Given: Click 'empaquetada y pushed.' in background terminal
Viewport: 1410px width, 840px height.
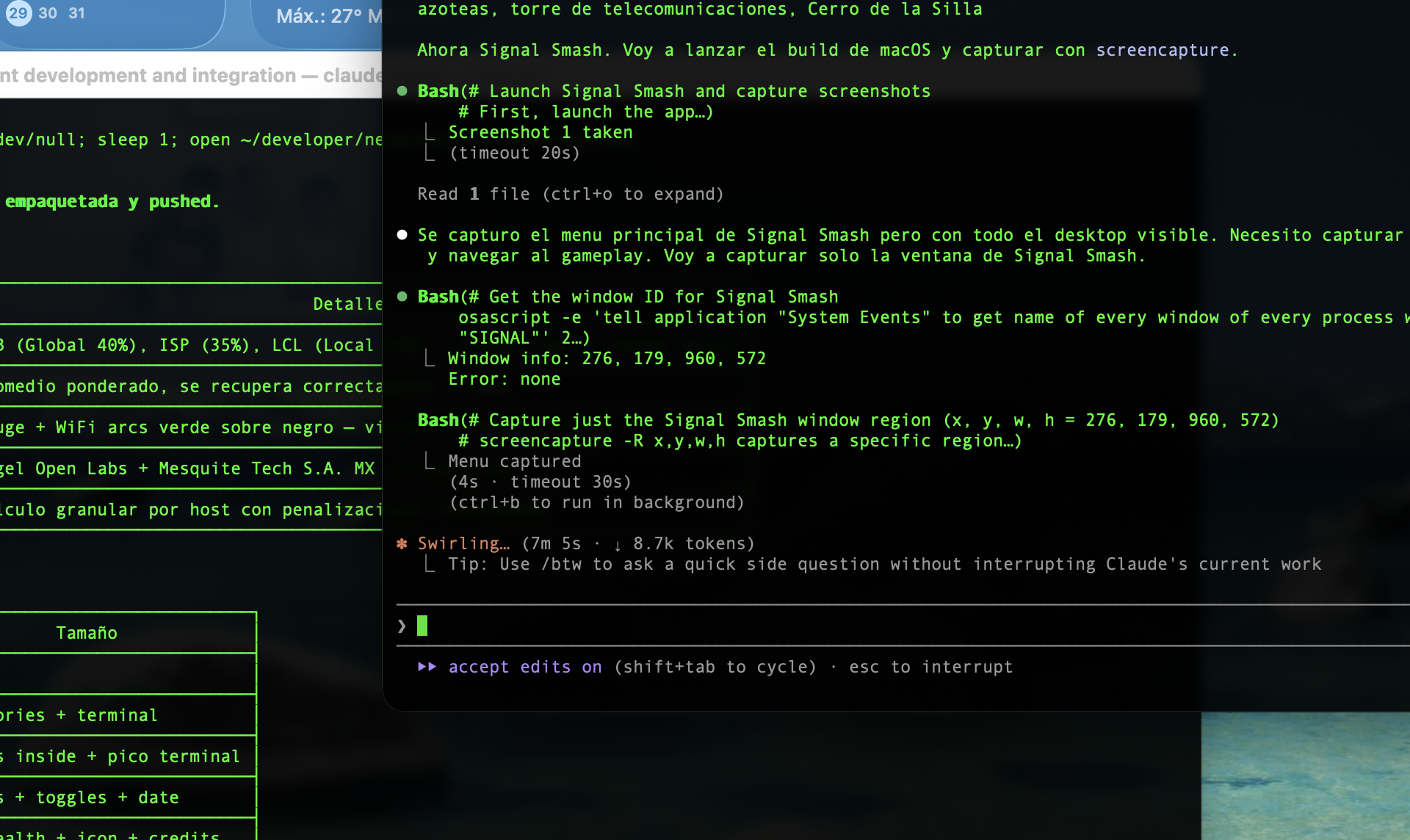Looking at the screenshot, I should (112, 201).
